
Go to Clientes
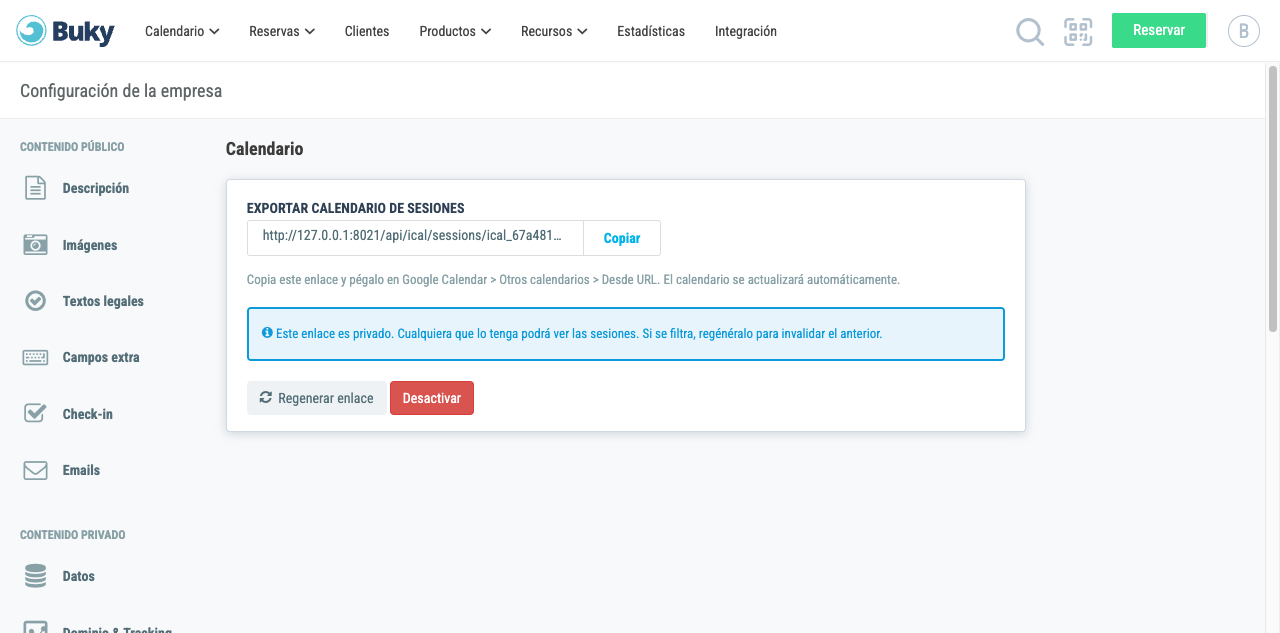367,31
